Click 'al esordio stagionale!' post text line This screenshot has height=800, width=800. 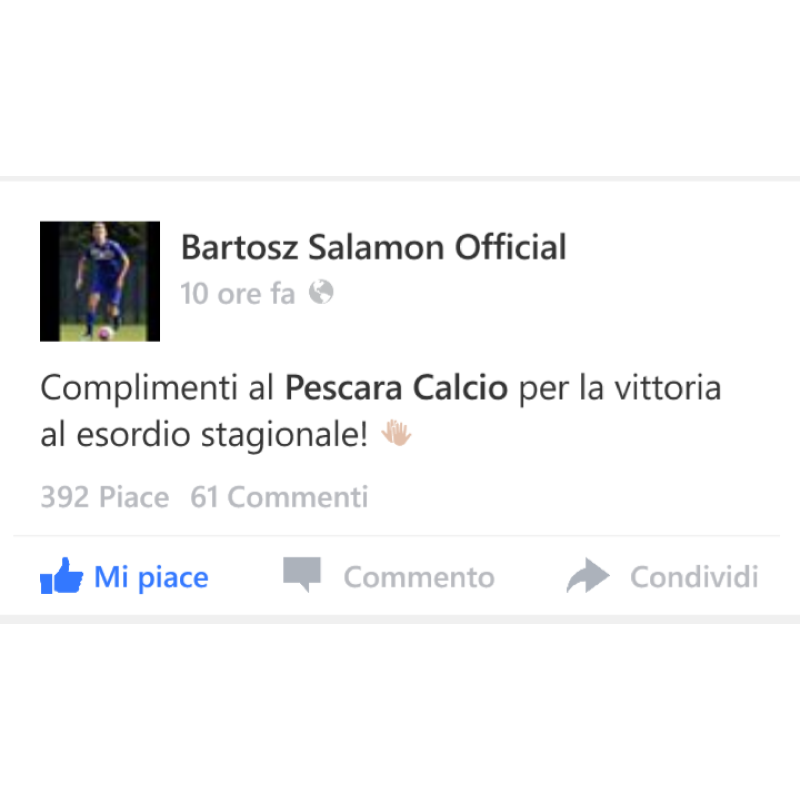pos(204,435)
